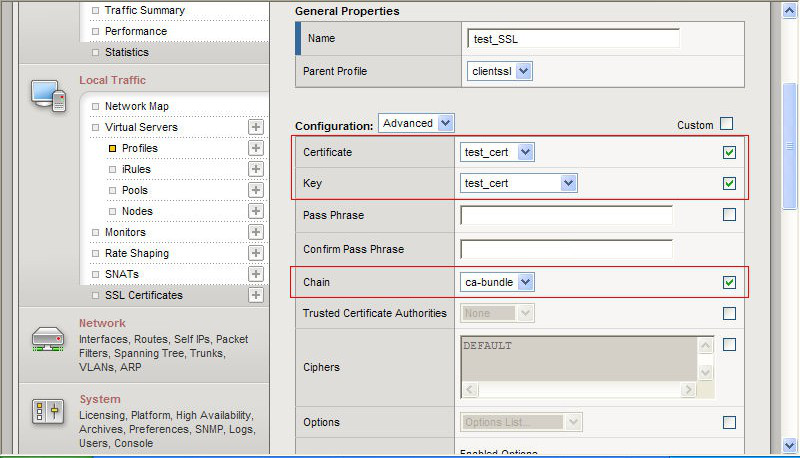Click plus icon next to SSL Certificates
Screen dimensions: 800x458
tap(256, 295)
